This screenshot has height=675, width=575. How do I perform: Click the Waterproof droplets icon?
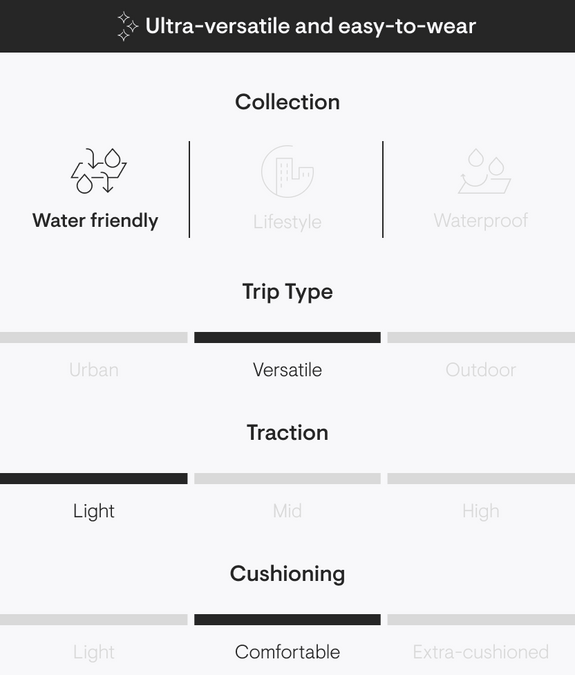click(x=484, y=171)
